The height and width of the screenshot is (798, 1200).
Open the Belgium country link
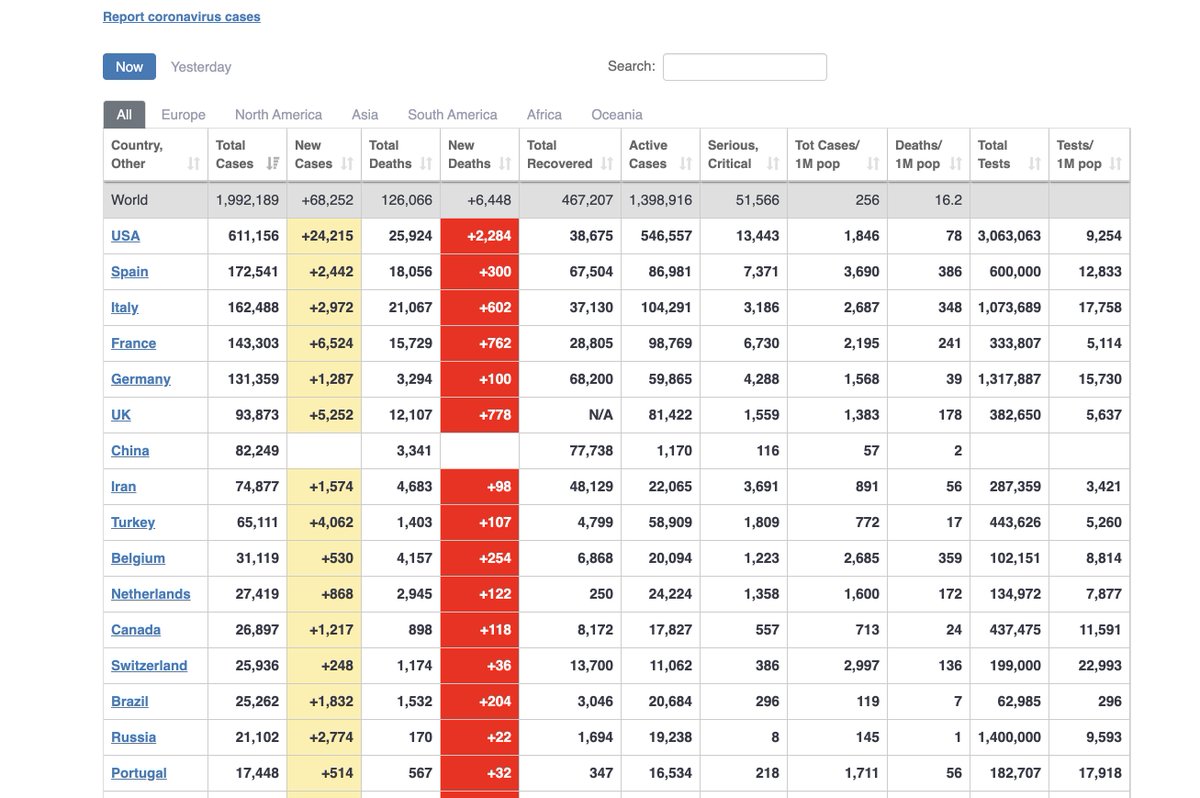pyautogui.click(x=138, y=558)
